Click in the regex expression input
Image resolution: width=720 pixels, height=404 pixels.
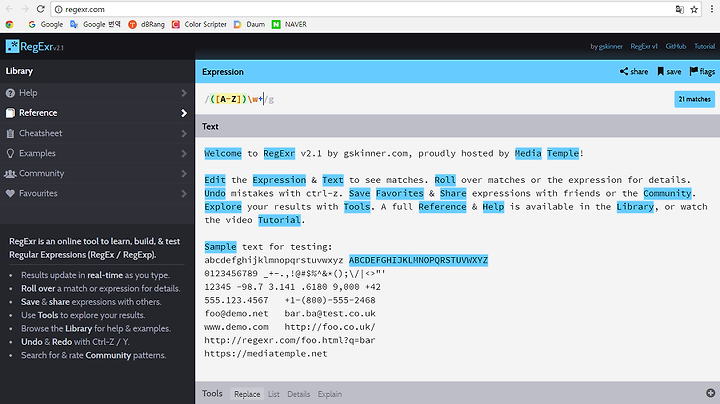point(436,99)
